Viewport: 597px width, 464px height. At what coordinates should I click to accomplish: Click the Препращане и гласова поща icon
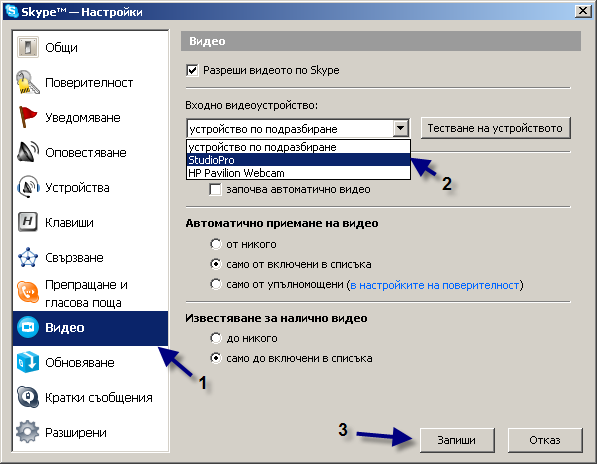coord(27,293)
